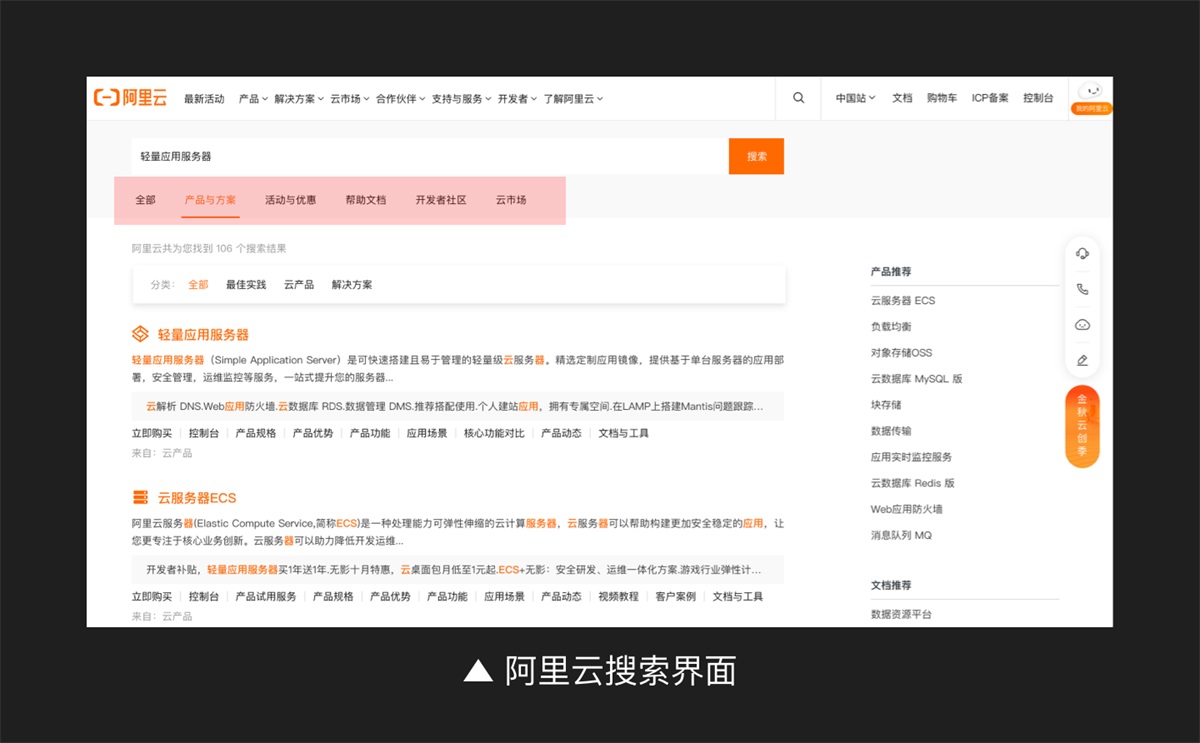
Task: Click 产品规格 under 轻量应用服务器
Action: tap(256, 433)
